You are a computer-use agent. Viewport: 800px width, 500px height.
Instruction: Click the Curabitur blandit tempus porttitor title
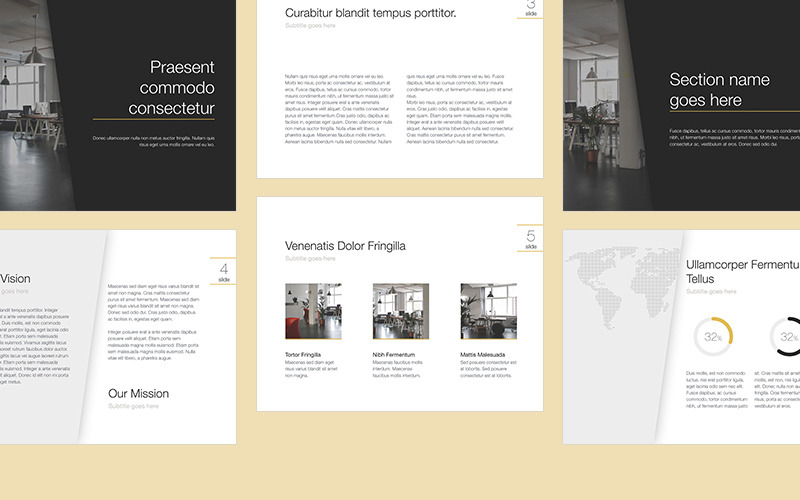point(370,13)
